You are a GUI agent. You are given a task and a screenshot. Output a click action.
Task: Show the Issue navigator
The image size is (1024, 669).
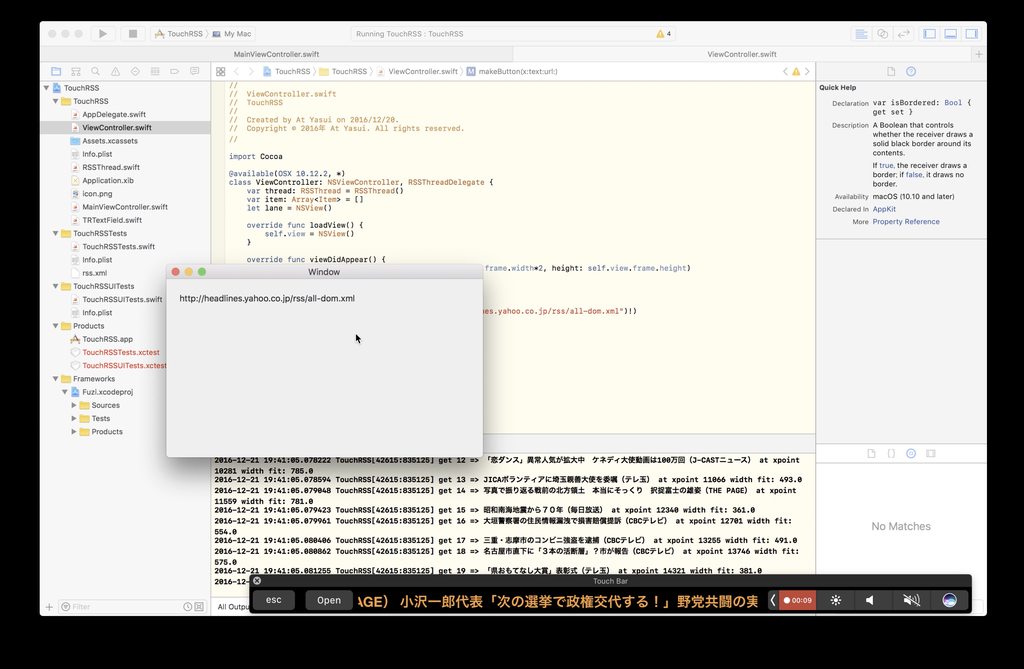point(116,71)
